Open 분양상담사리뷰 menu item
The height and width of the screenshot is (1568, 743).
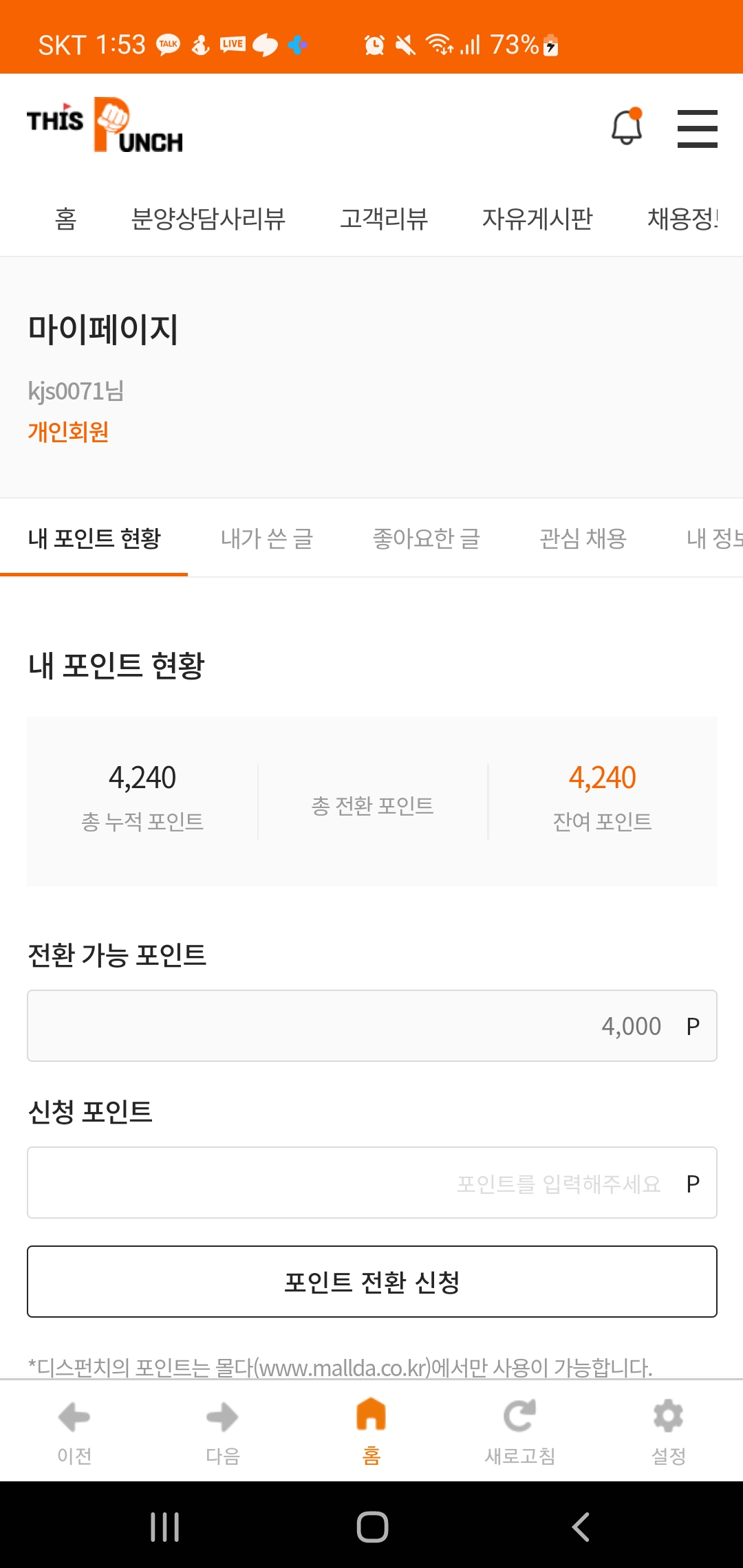pos(208,219)
